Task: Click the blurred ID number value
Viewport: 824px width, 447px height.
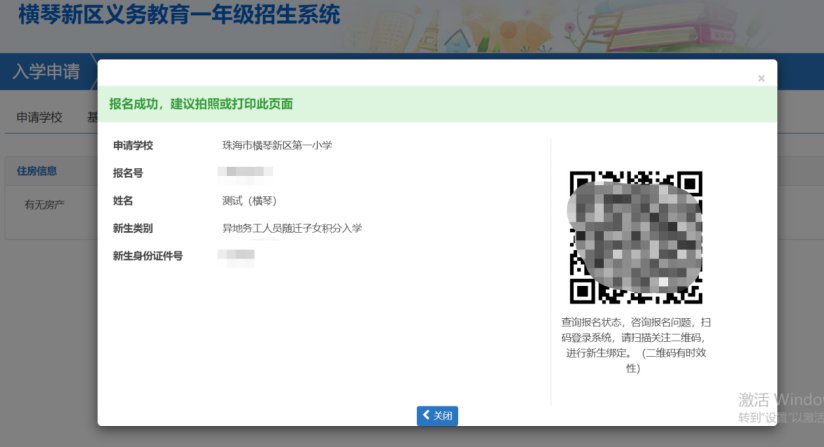Action: point(237,256)
